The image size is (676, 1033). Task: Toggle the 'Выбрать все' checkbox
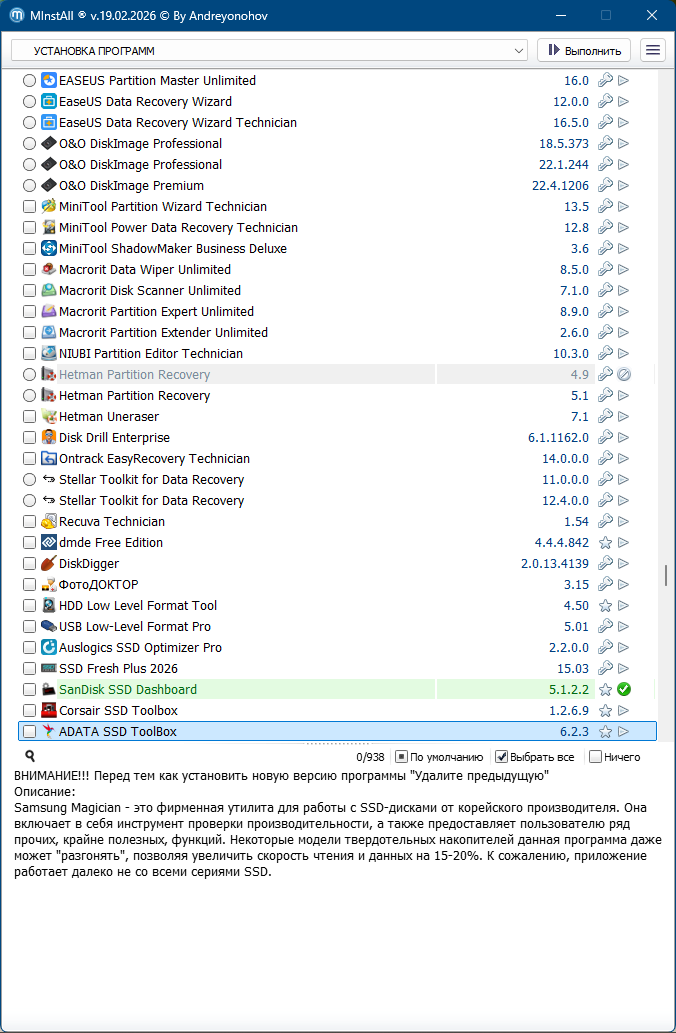coord(502,757)
